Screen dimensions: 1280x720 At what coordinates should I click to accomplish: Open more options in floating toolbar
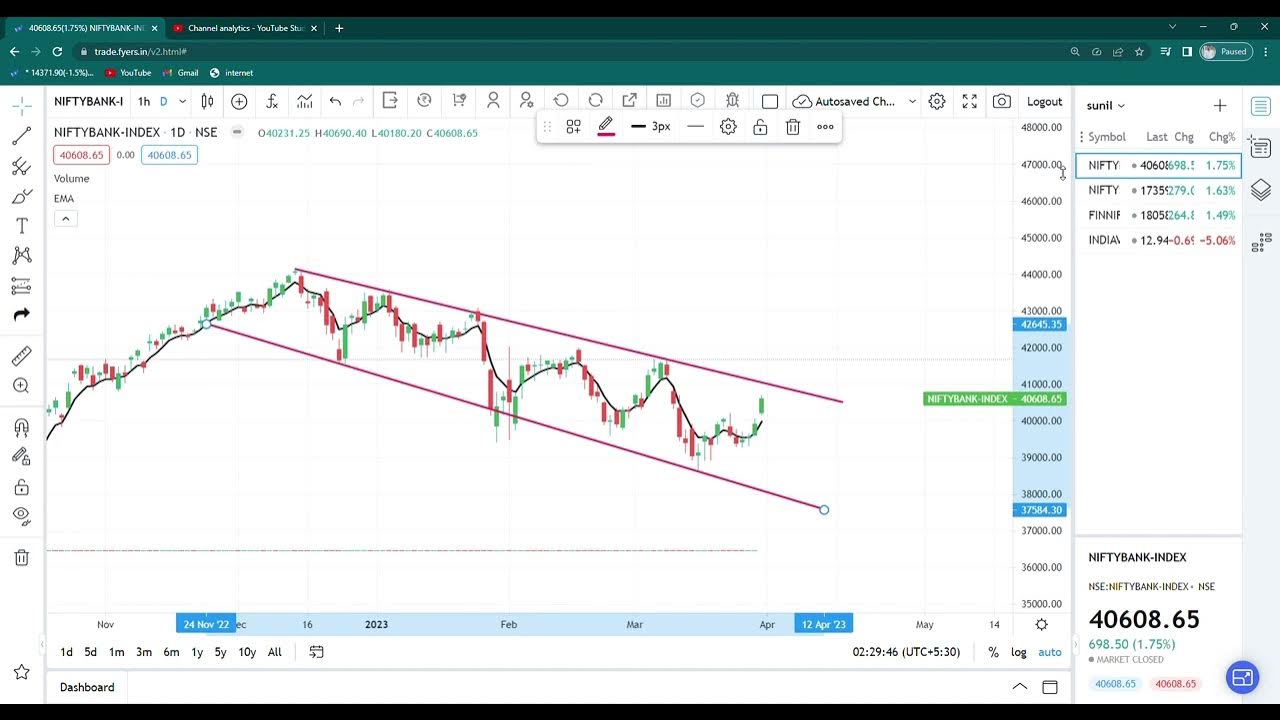(825, 127)
